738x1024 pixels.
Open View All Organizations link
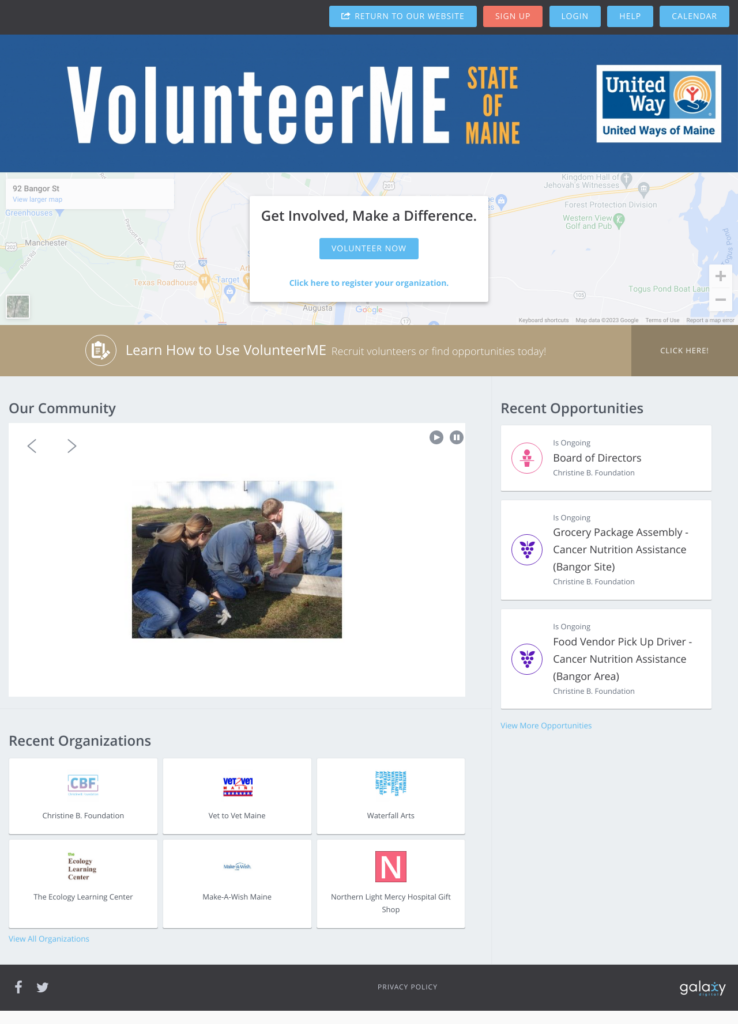coord(49,938)
